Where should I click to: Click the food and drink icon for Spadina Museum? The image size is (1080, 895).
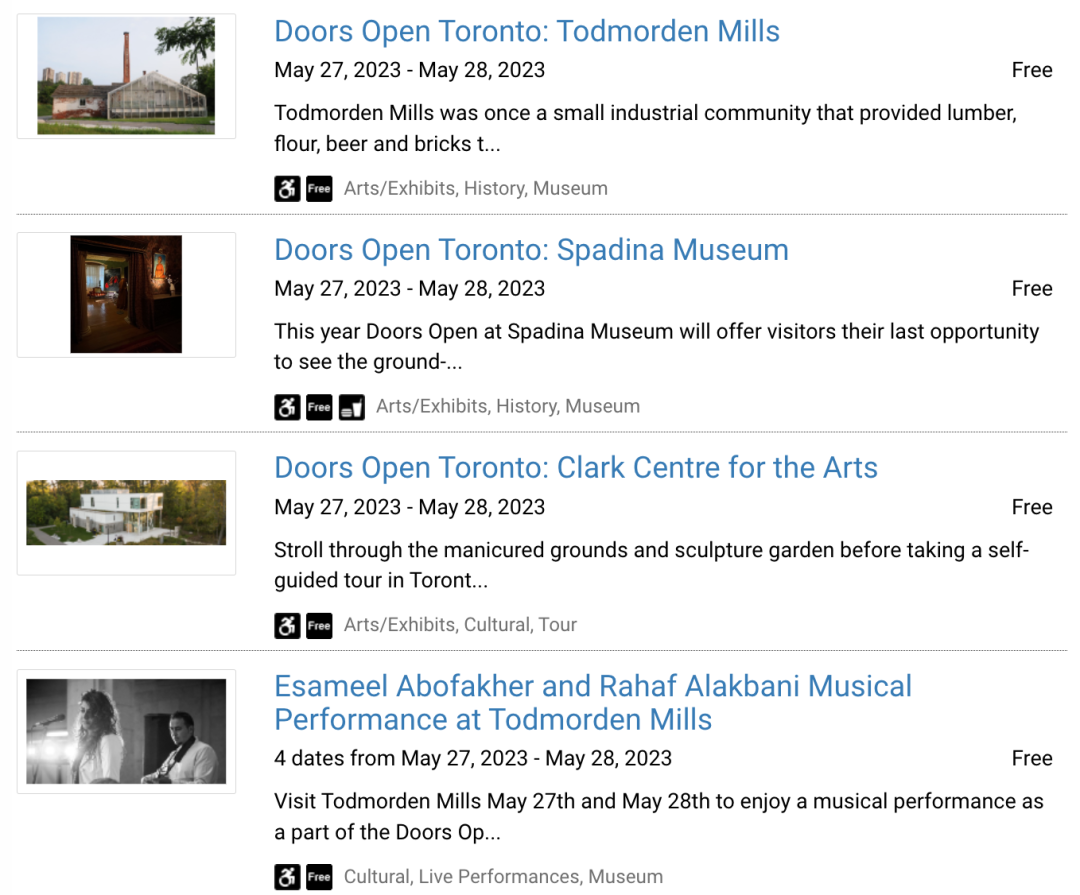(x=351, y=407)
